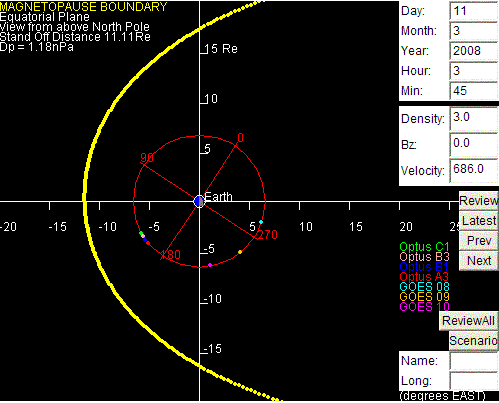Change the Density value 3.0 field
The width and height of the screenshot is (499, 403).
point(474,119)
